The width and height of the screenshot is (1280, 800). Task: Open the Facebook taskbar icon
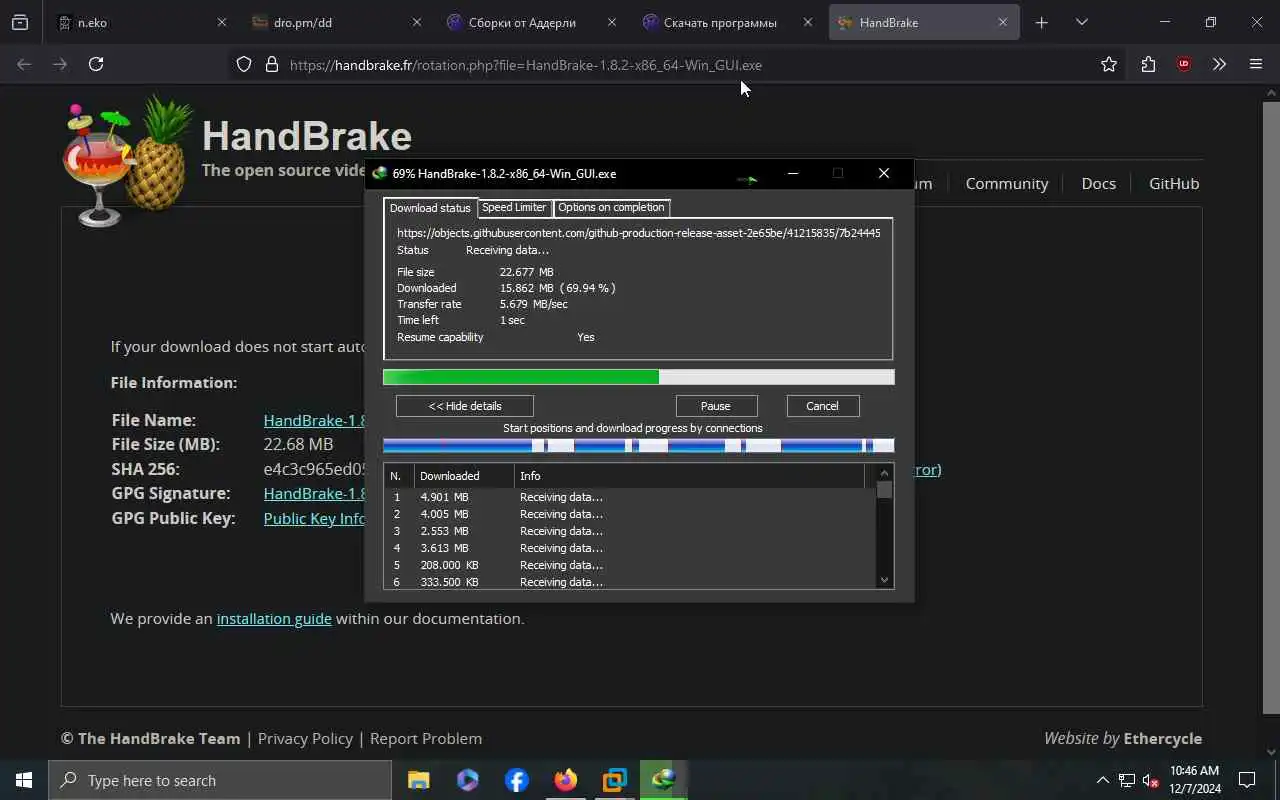click(x=517, y=780)
